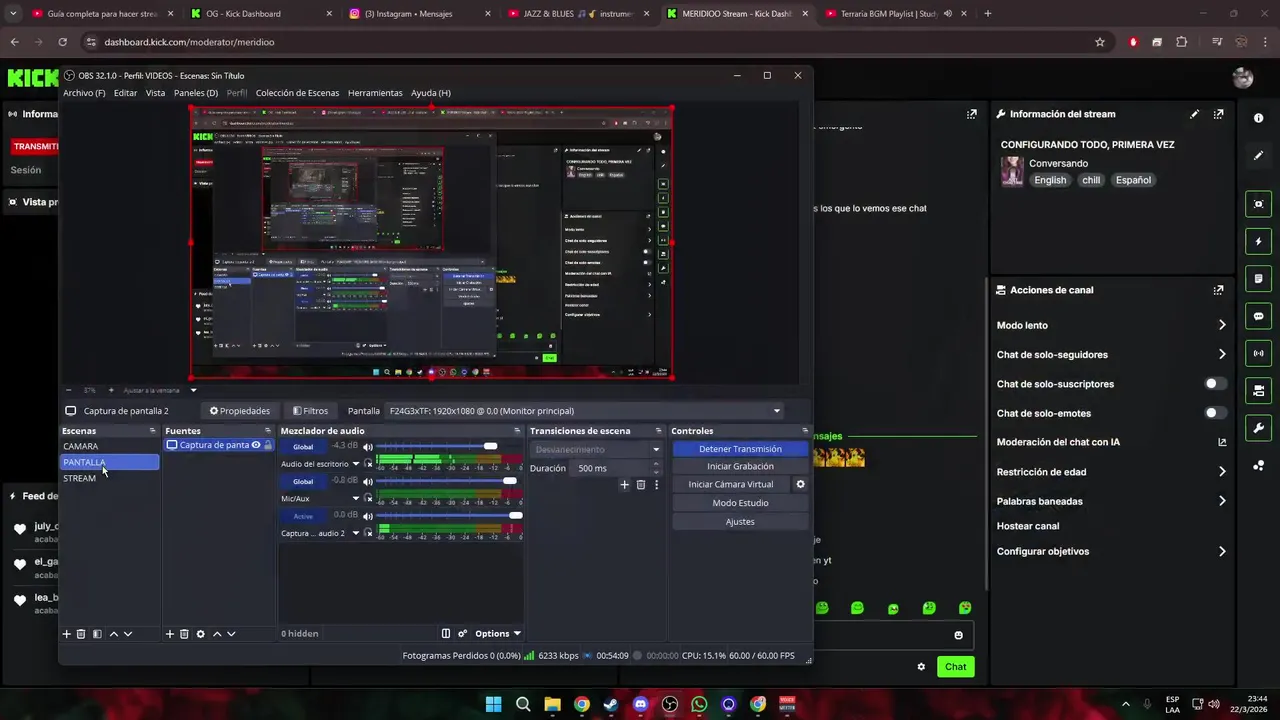Open Steam from the taskbar

point(611,704)
